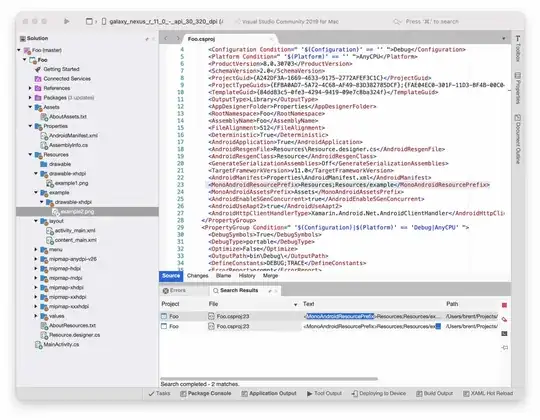
Task: Switch to the Blame tab
Action: [224, 276]
